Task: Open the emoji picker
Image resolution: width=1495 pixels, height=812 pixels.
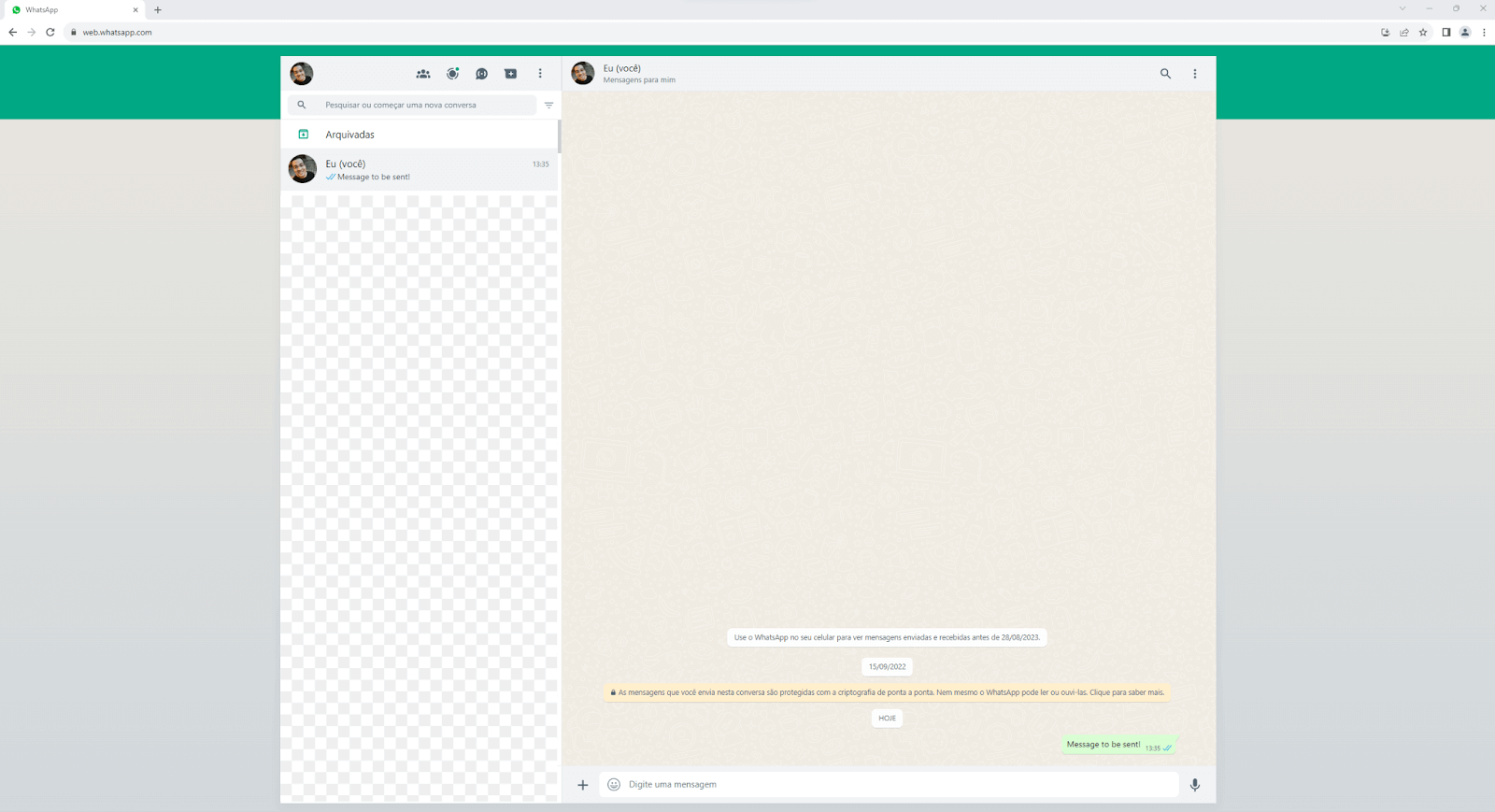Action: (x=614, y=785)
